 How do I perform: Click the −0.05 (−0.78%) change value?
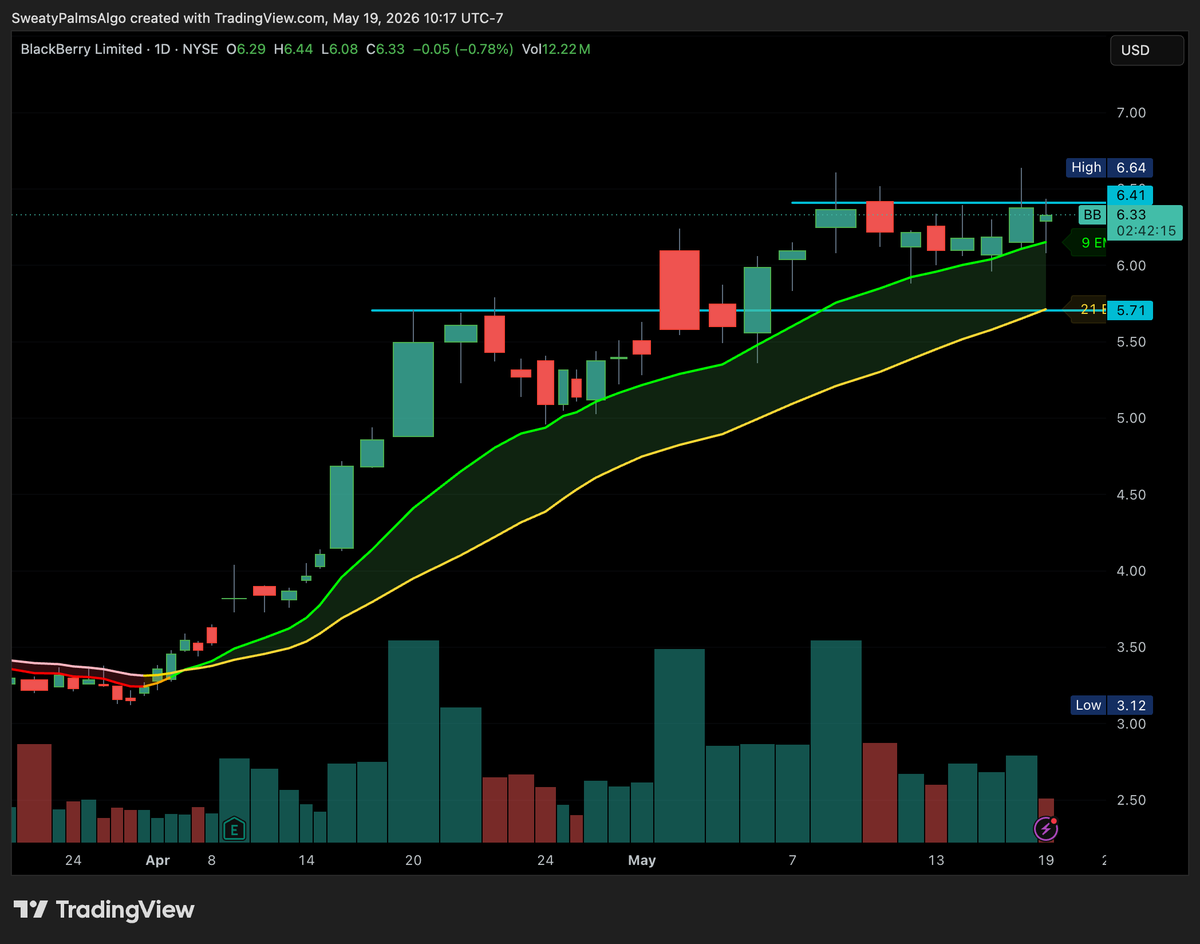(x=461, y=49)
